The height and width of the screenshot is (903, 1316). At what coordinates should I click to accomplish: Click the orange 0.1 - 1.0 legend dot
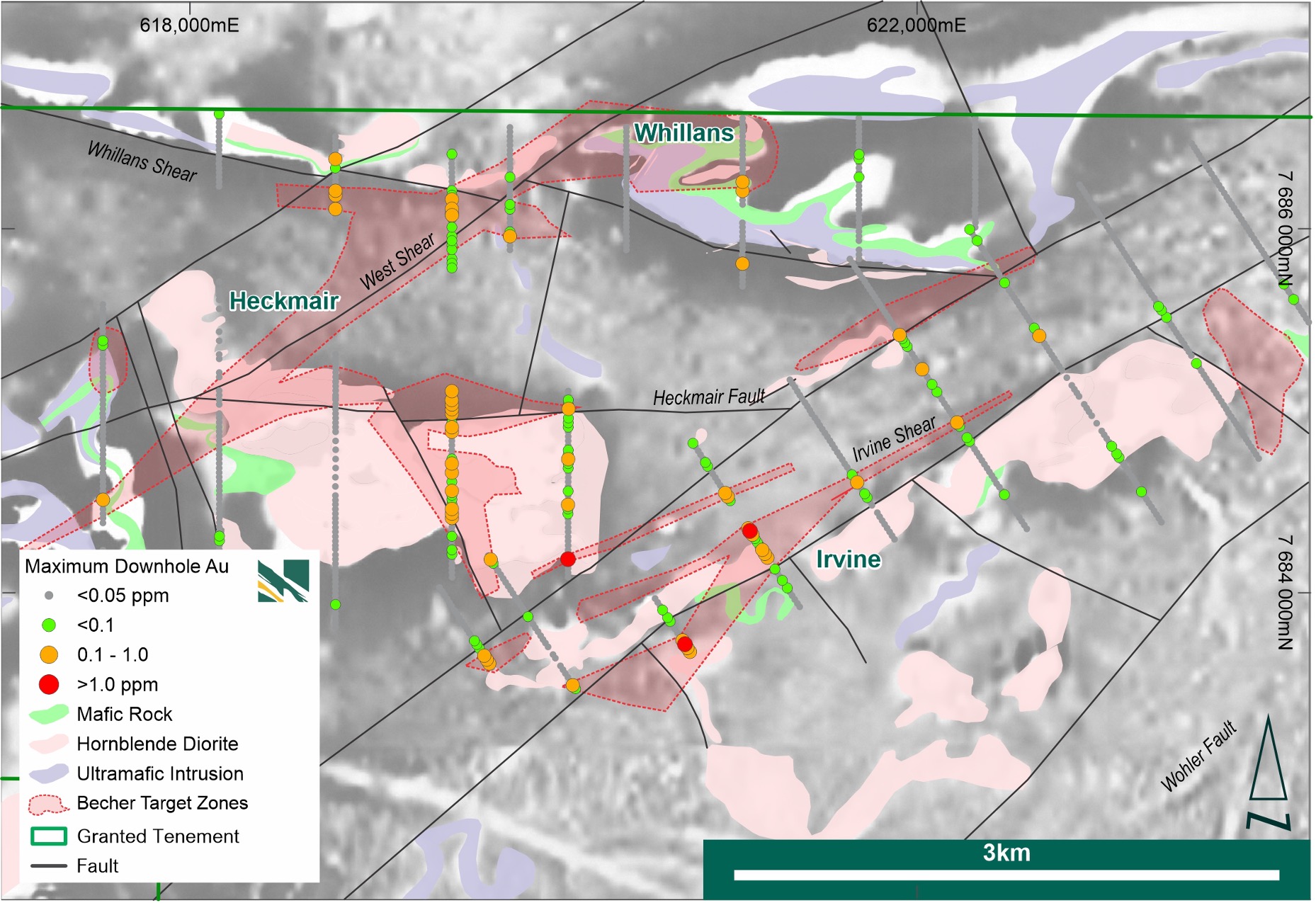(49, 655)
